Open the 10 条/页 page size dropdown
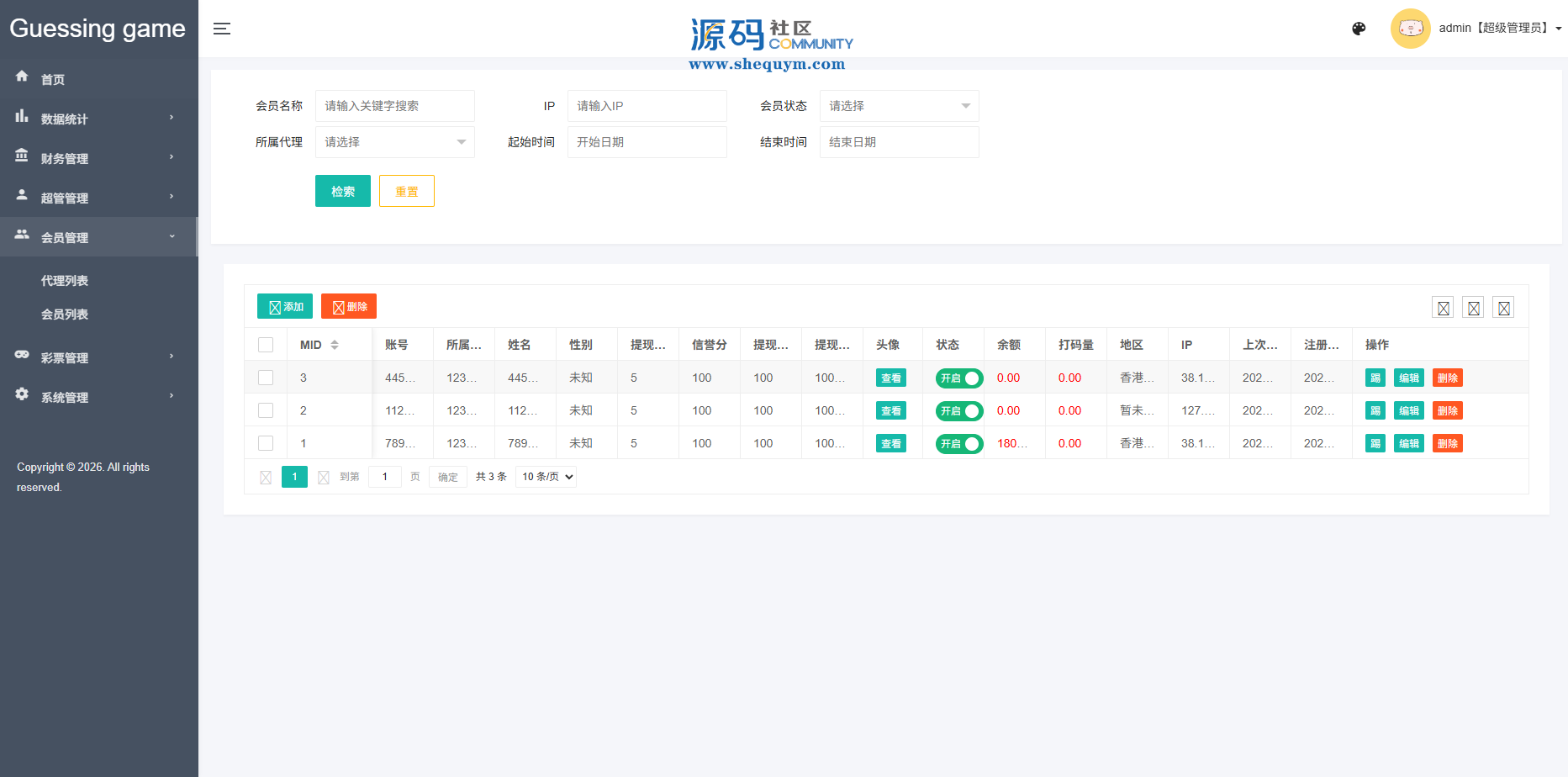Screen dimensions: 1568x777 [546, 477]
